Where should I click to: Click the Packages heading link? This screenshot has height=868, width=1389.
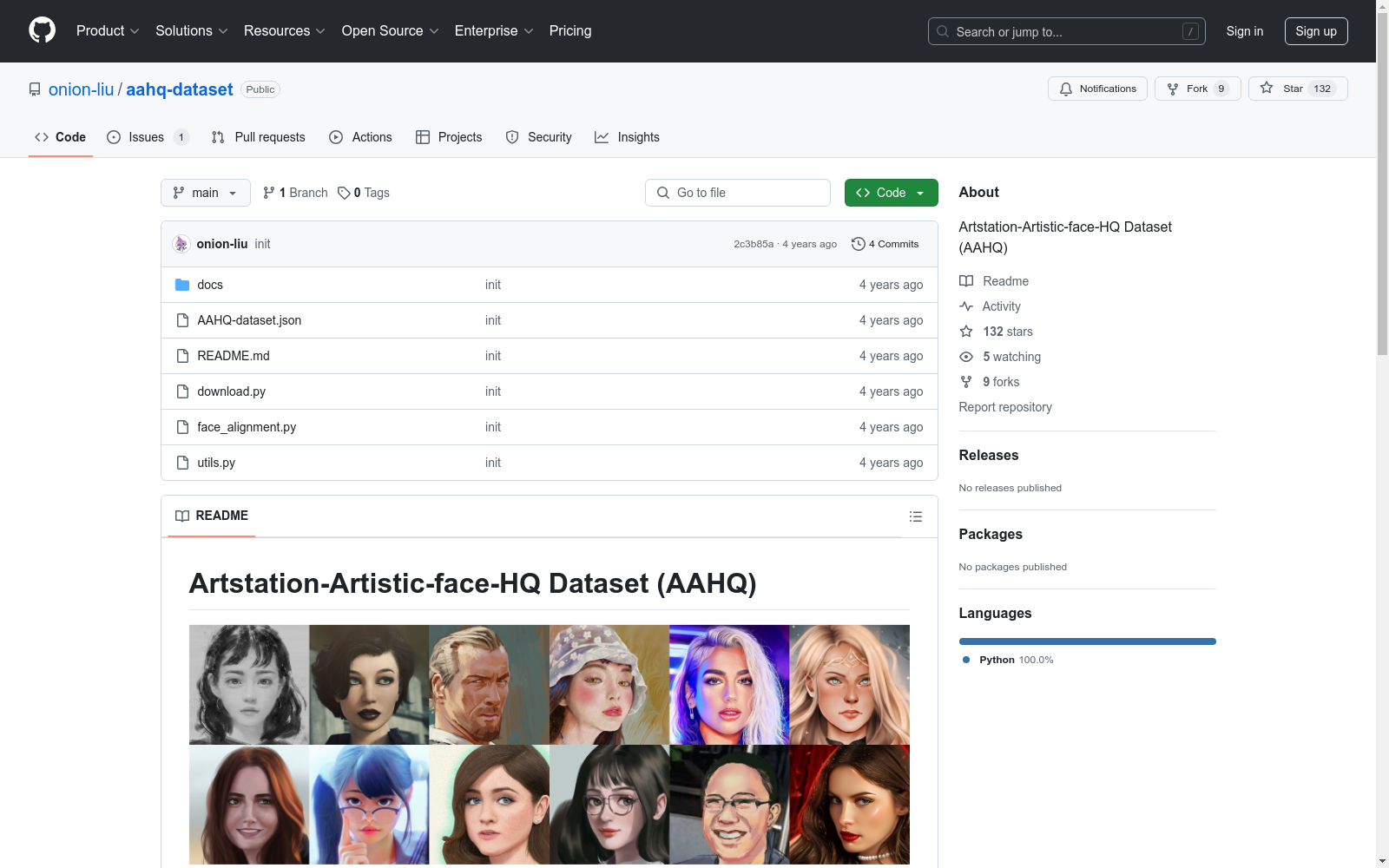click(991, 534)
